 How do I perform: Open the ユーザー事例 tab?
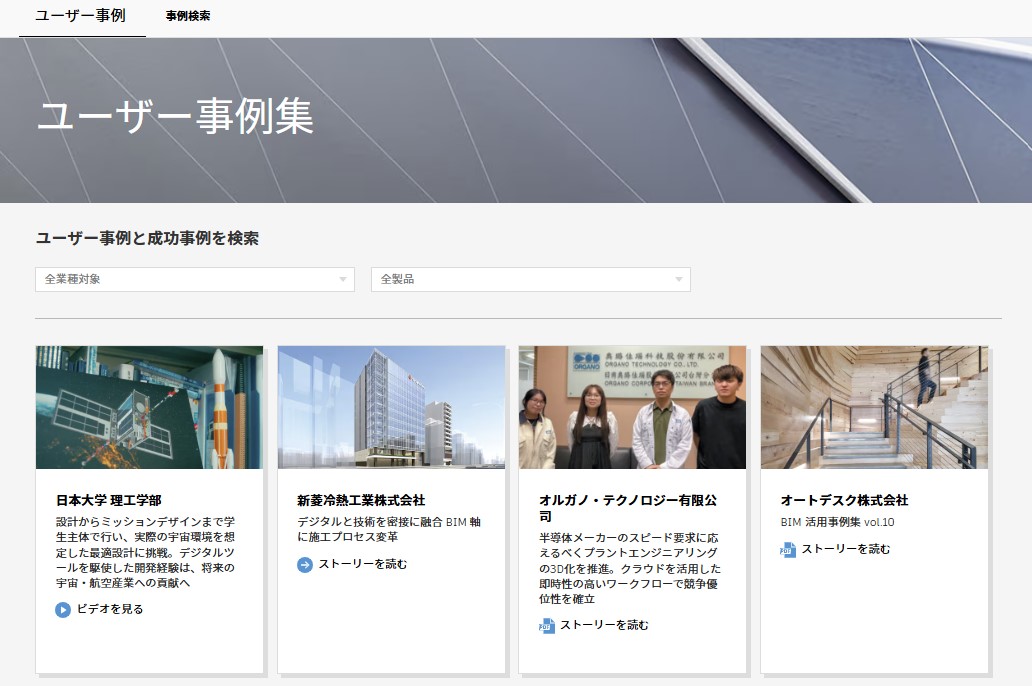point(81,16)
